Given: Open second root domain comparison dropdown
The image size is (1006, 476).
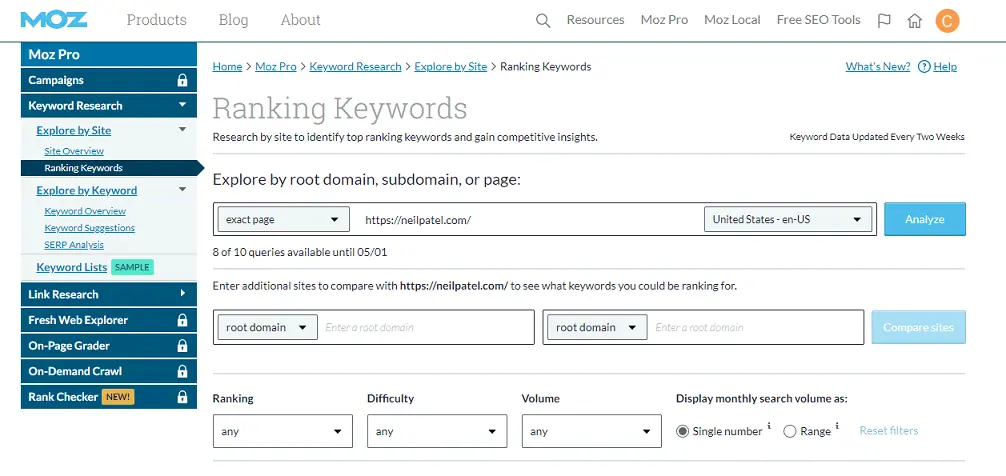Looking at the screenshot, I should click(x=597, y=327).
